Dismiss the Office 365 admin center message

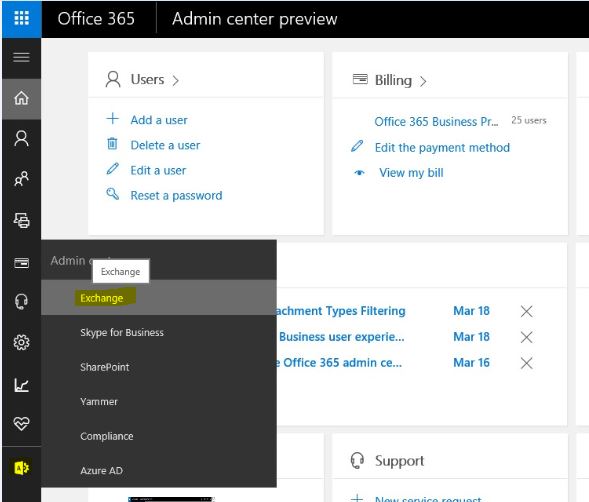click(526, 363)
